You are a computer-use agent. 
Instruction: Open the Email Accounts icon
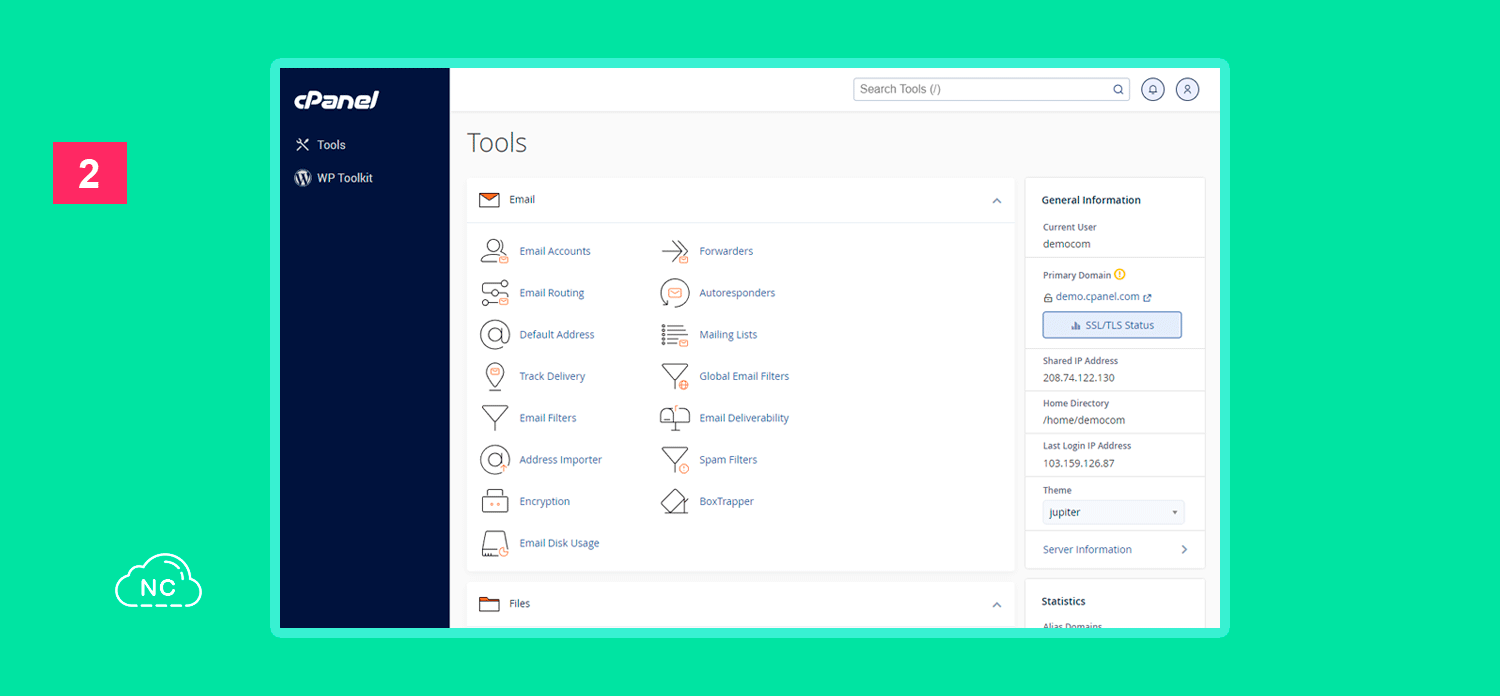pos(495,251)
